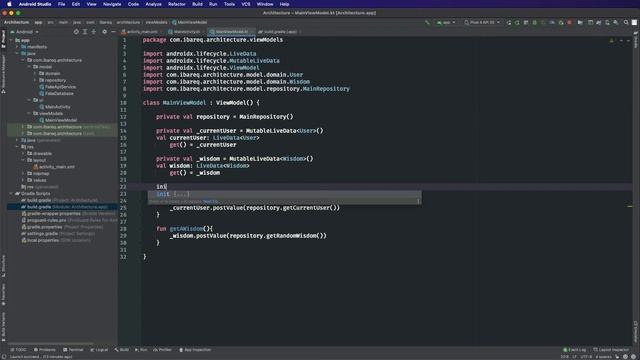Click Collapse All icon in Project panel header
The image size is (640, 360).
[x=93, y=31]
